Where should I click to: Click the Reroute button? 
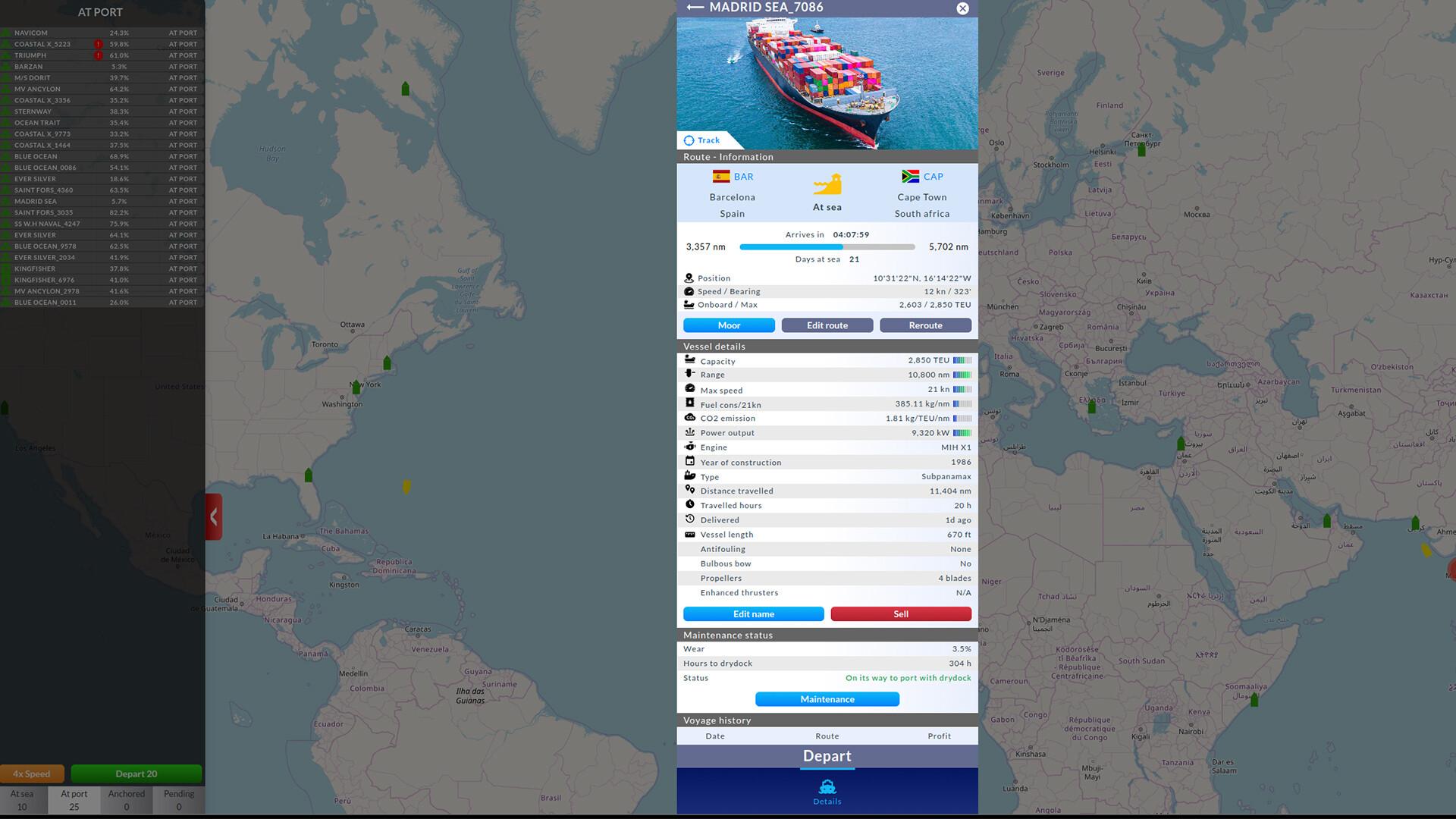click(925, 325)
